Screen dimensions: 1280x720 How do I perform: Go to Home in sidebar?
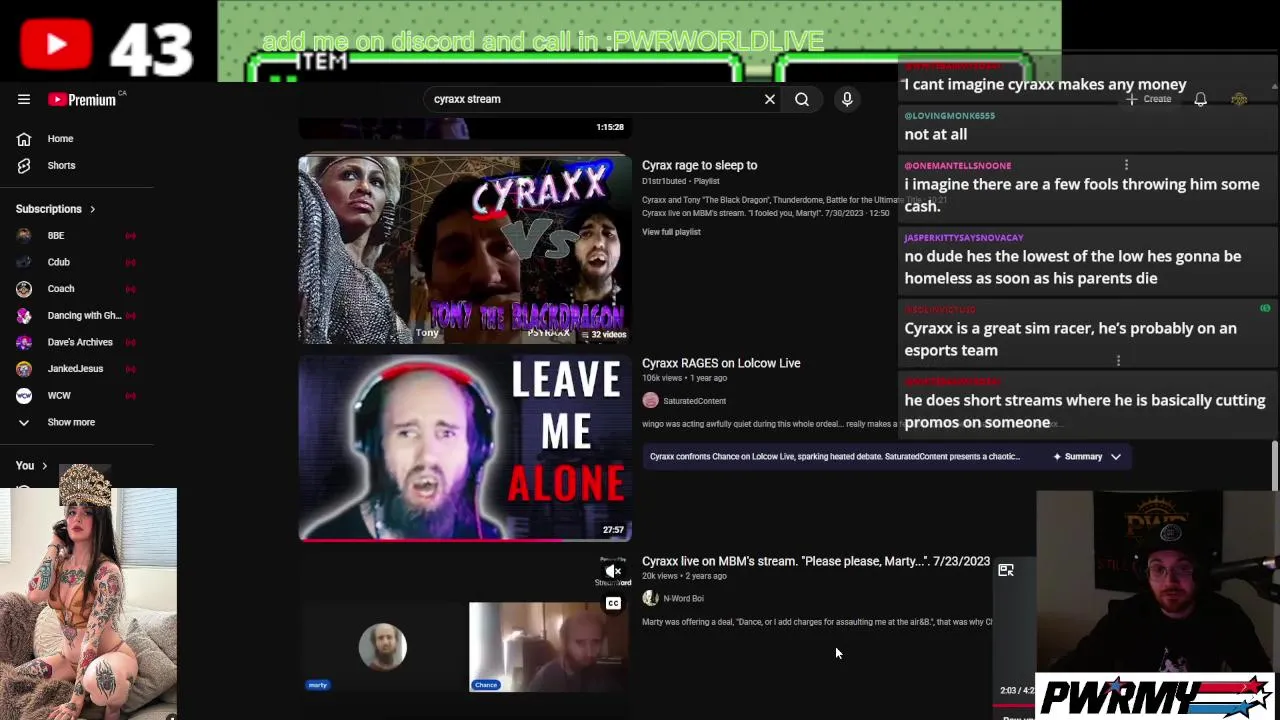(60, 139)
